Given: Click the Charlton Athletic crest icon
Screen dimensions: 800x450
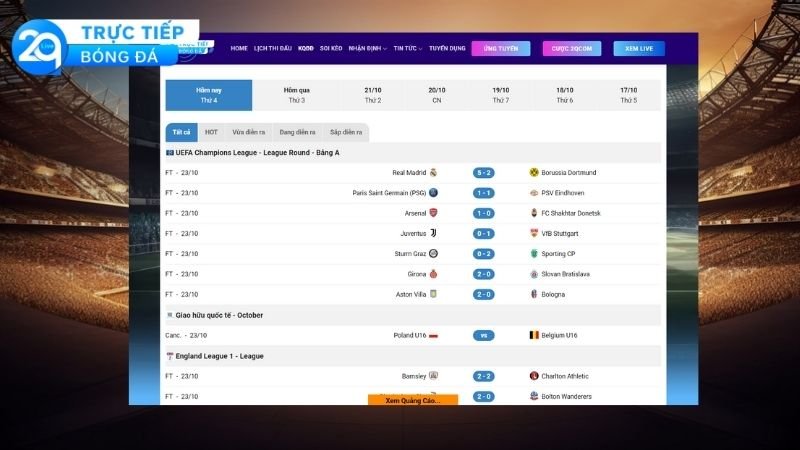Looking at the screenshot, I should point(534,376).
